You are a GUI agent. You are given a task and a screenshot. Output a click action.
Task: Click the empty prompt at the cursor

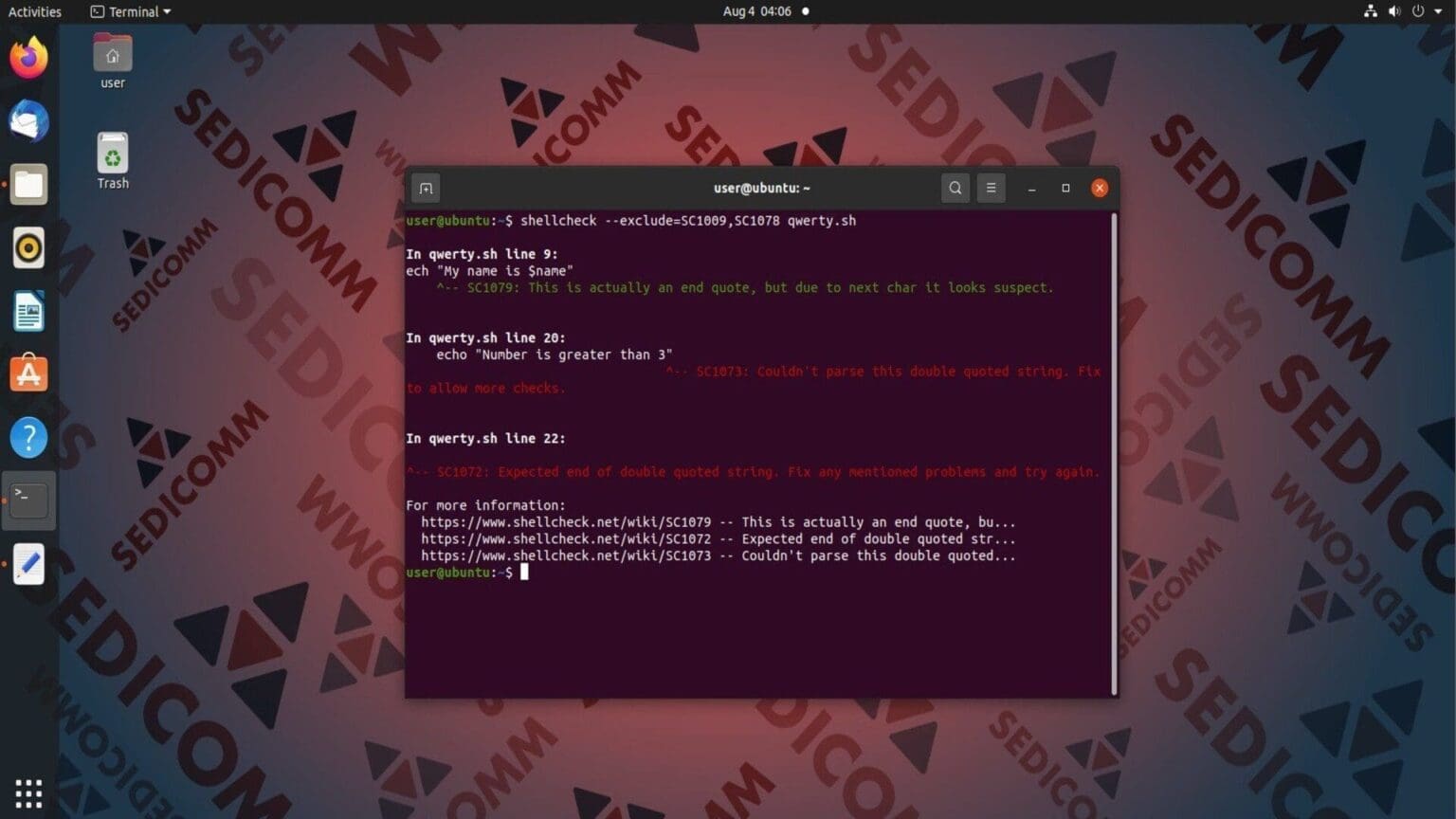[x=524, y=573]
